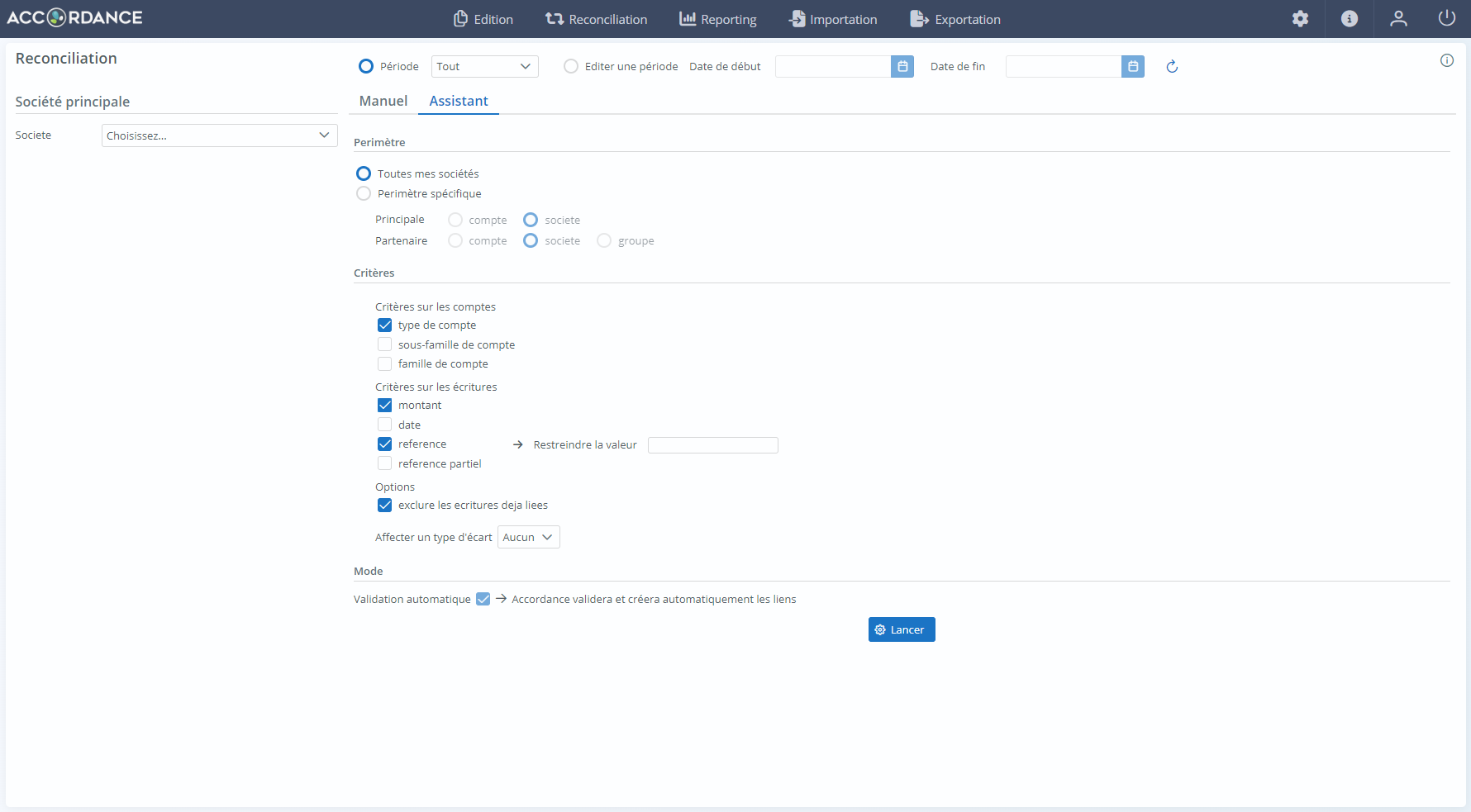Select the Editer une période radio button
Viewport: 1471px width, 812px height.
(x=571, y=66)
